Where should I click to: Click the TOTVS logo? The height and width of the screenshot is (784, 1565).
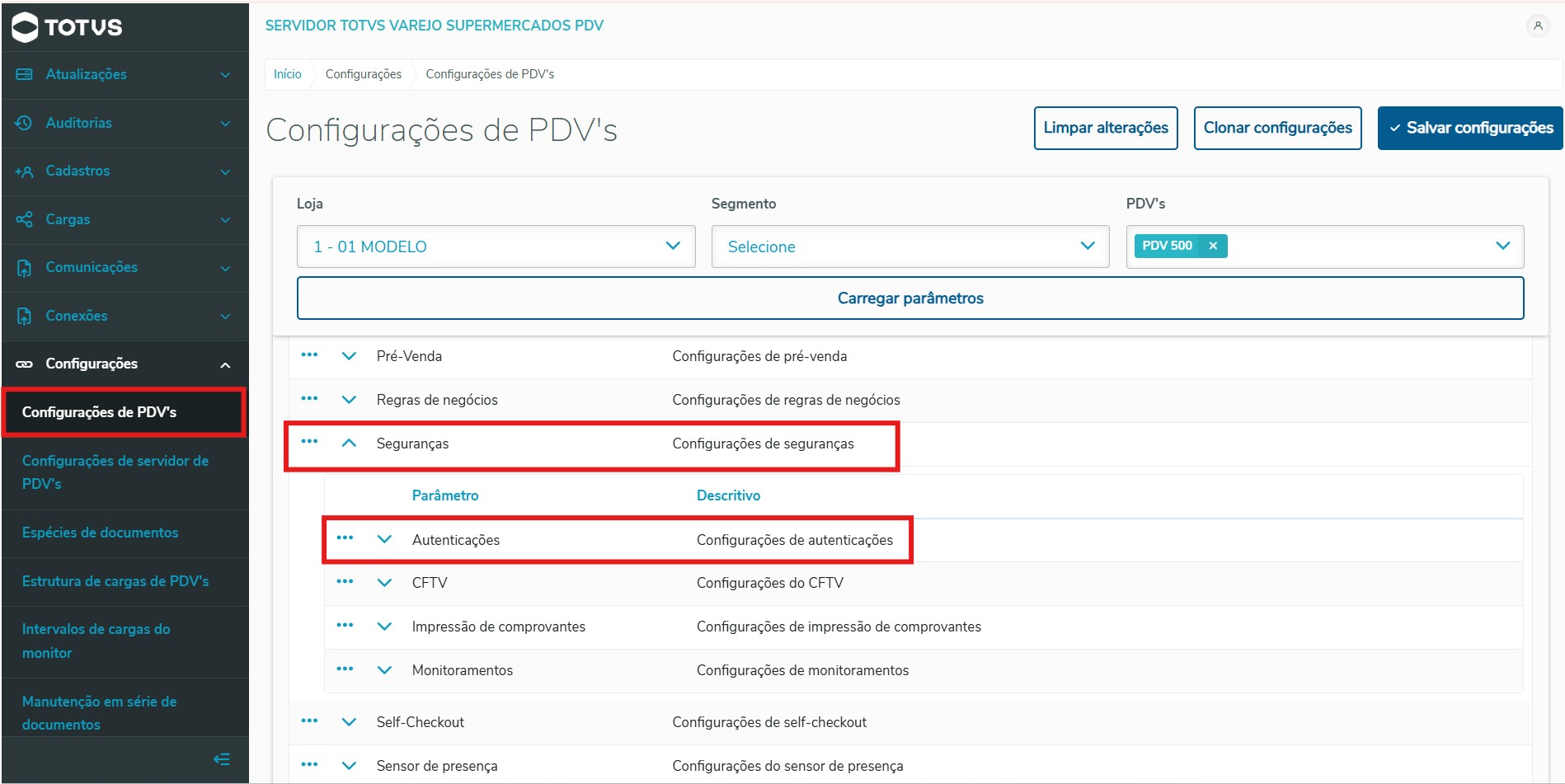point(68,26)
